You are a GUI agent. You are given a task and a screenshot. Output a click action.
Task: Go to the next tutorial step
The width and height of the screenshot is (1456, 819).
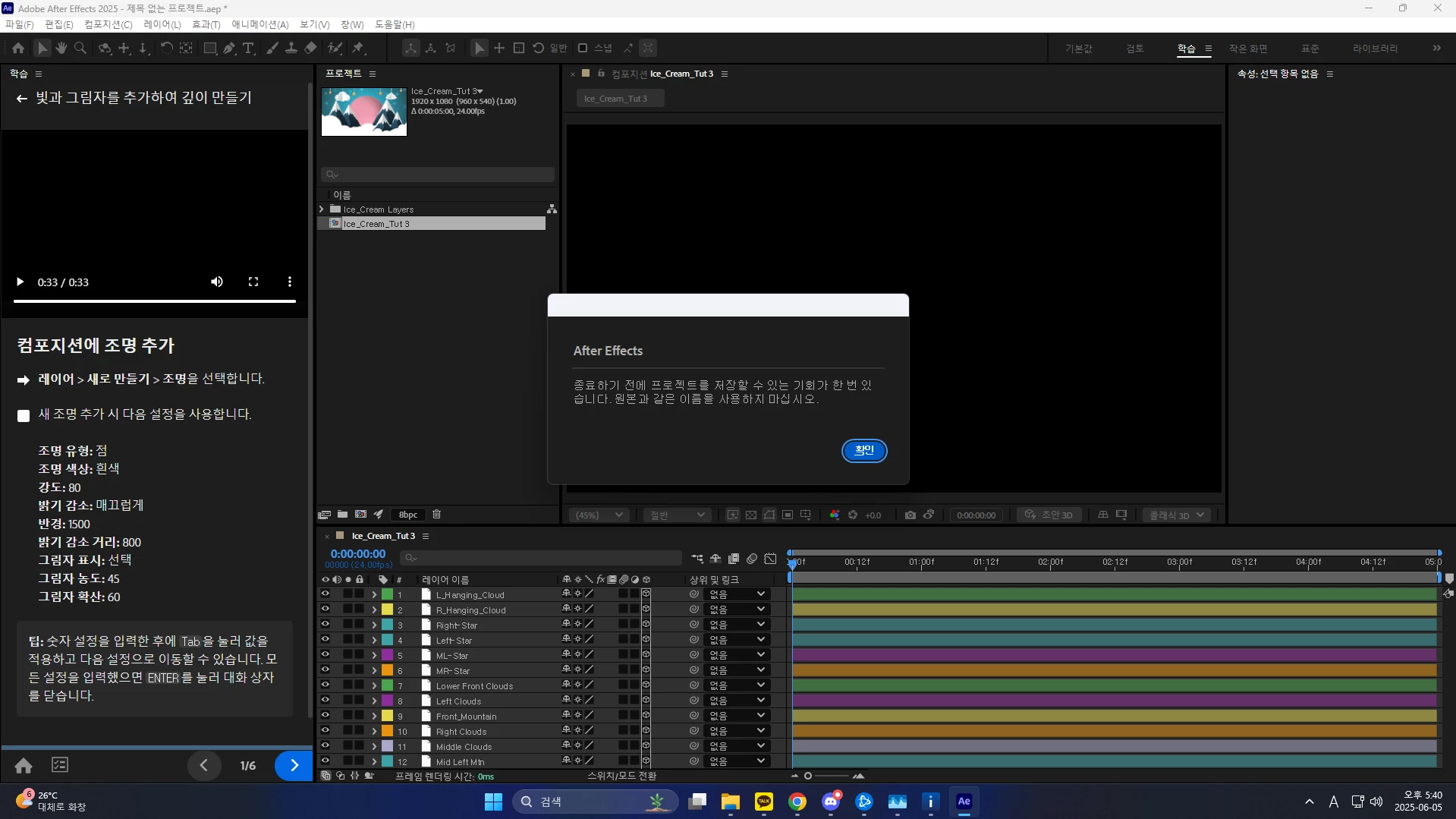pos(294,766)
